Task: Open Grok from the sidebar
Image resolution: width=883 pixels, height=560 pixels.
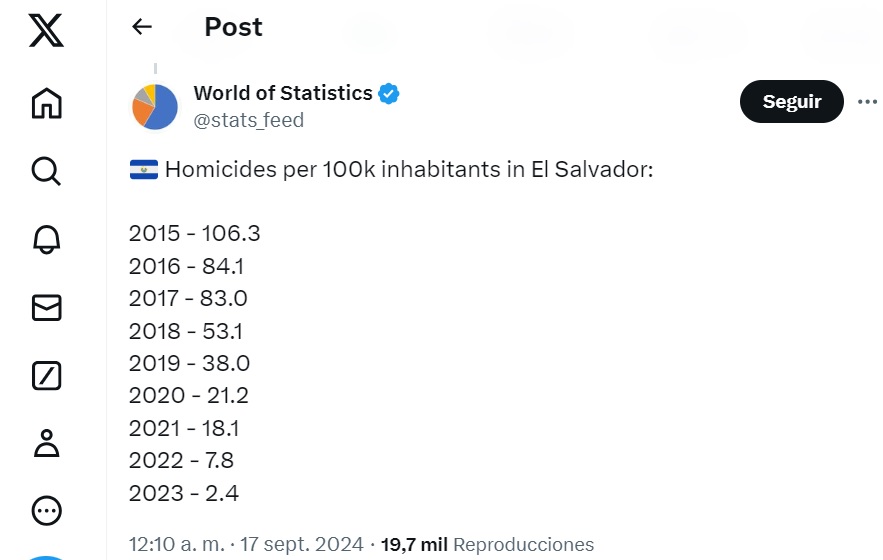Action: click(46, 376)
